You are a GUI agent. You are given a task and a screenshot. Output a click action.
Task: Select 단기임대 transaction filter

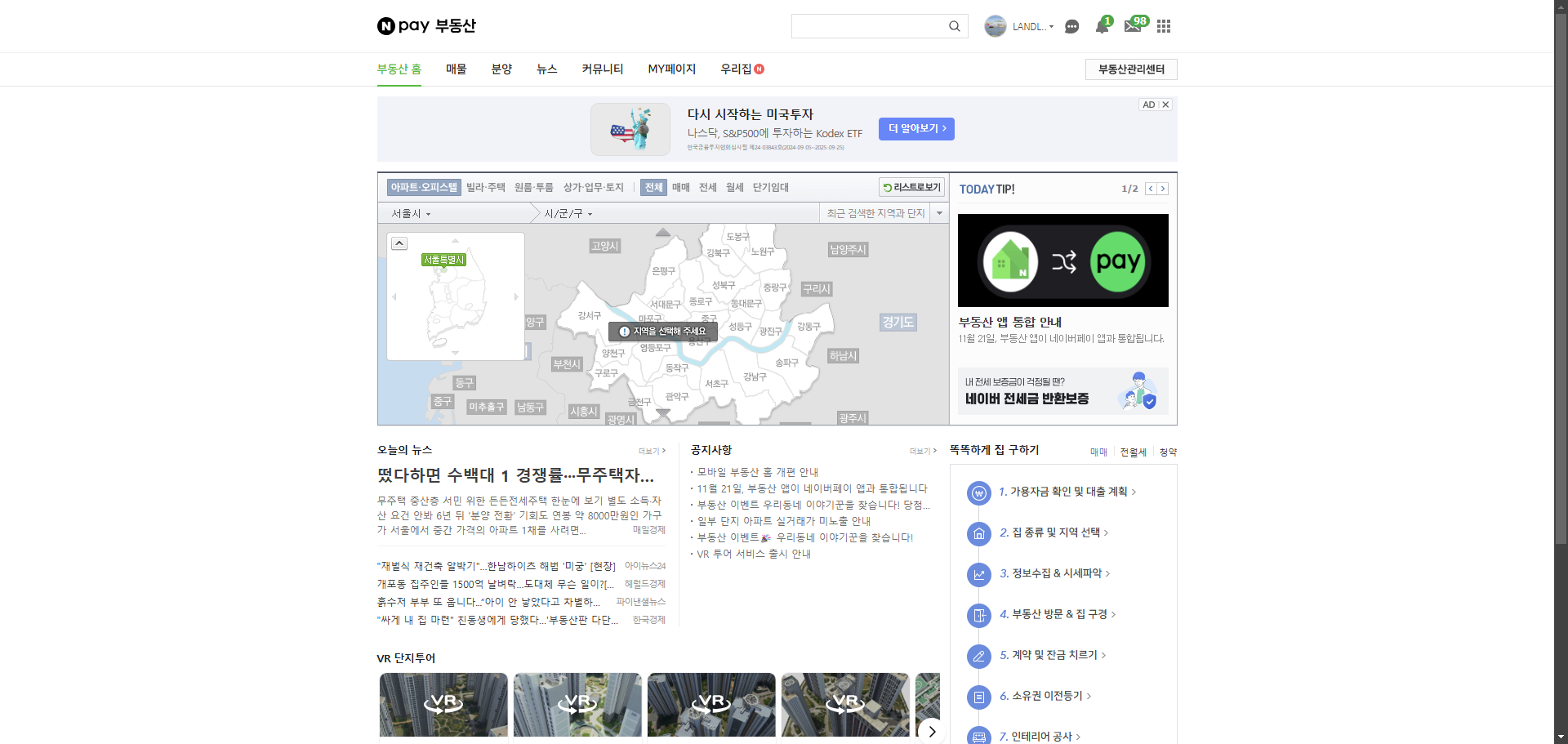coord(771,187)
